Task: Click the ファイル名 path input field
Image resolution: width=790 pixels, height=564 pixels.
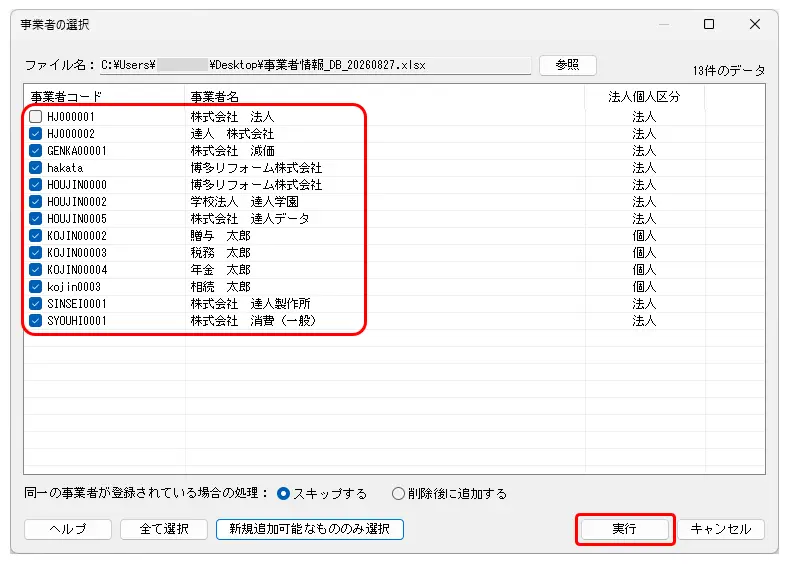Action: coord(315,66)
